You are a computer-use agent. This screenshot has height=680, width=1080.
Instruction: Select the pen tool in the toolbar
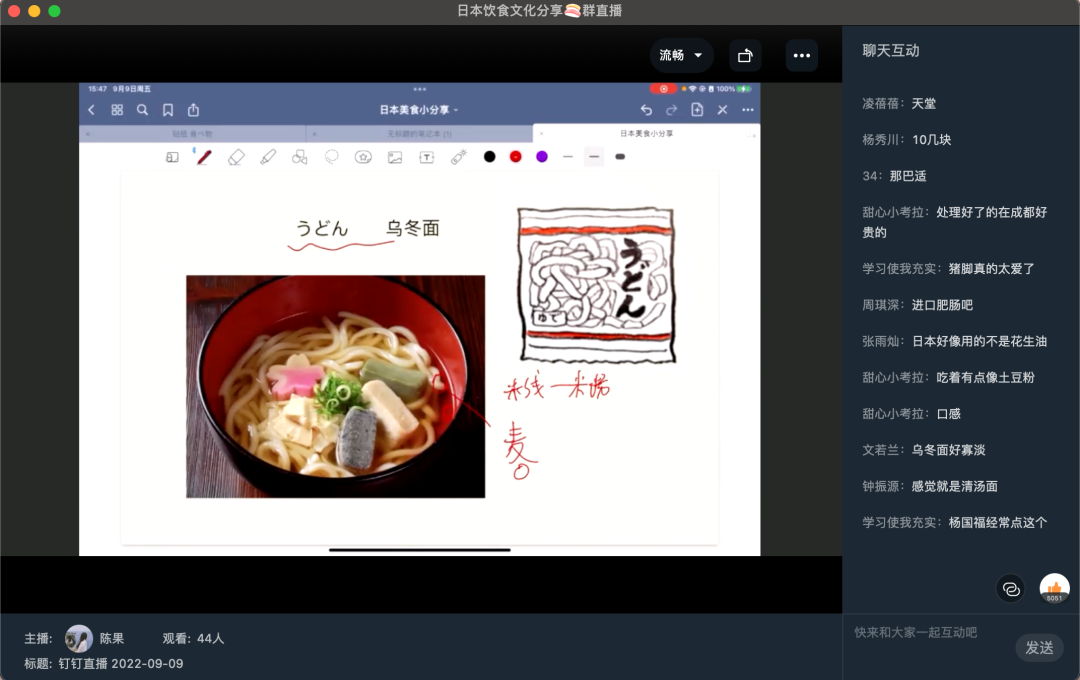[203, 157]
